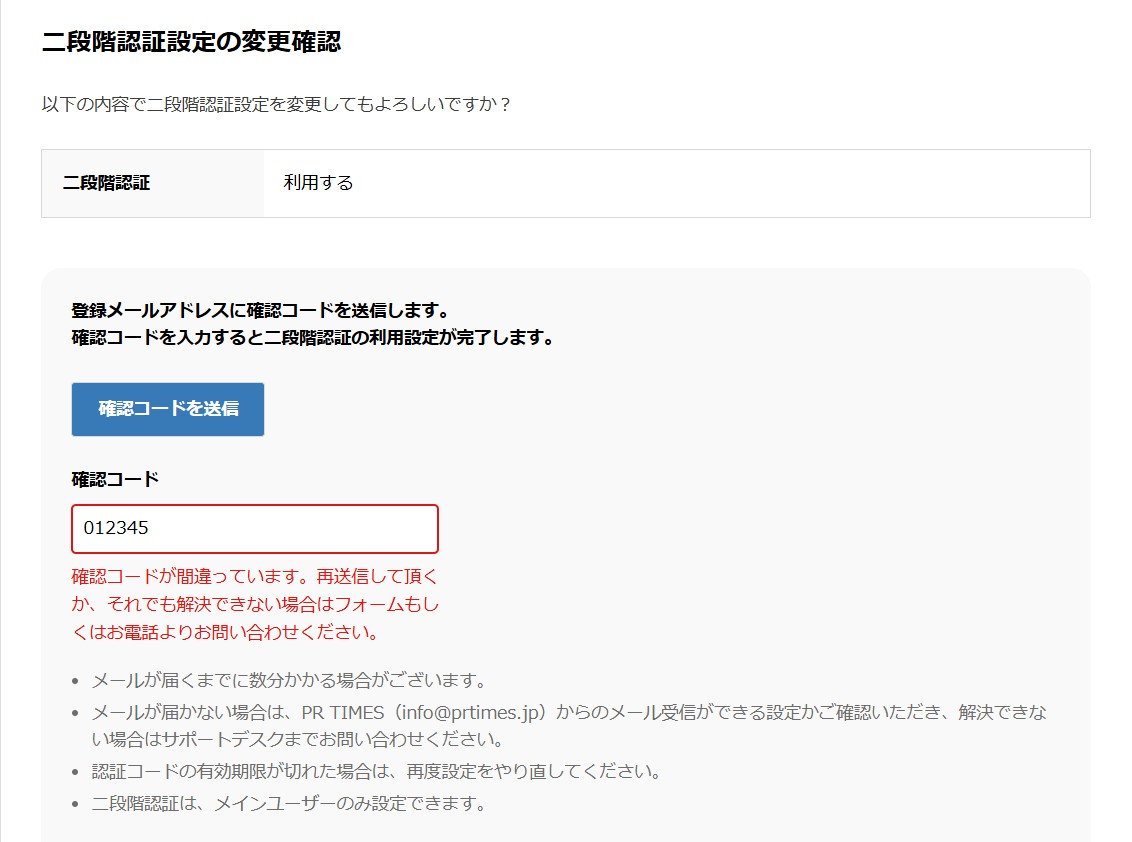The width and height of the screenshot is (1132, 842).
Task: Click the PR TIMES text in notes
Action: [x=343, y=713]
